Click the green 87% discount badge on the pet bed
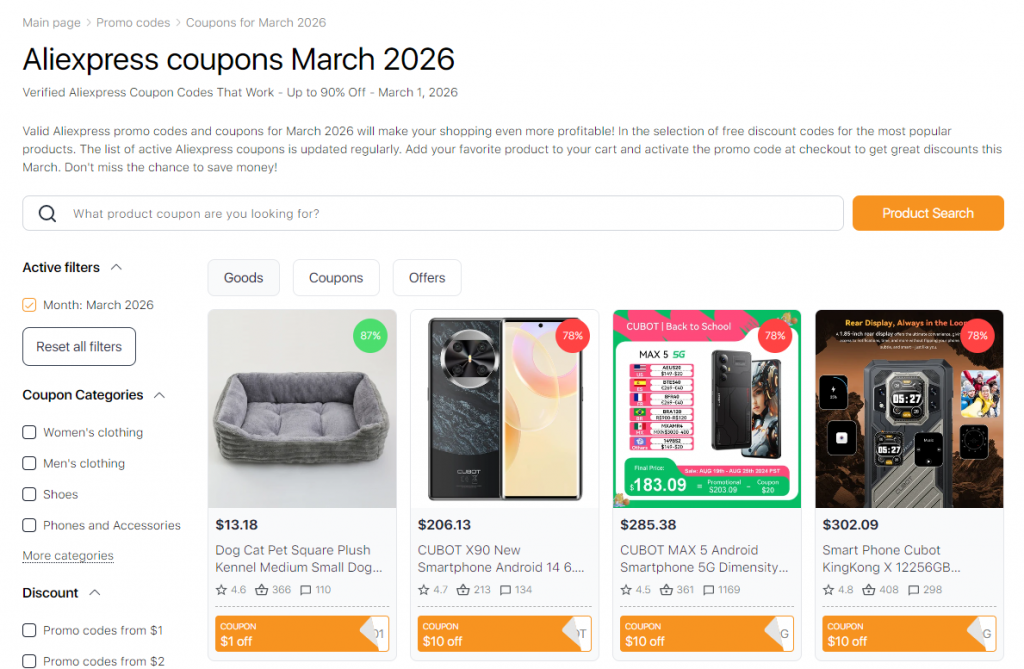Image resolution: width=1024 pixels, height=669 pixels. (370, 336)
